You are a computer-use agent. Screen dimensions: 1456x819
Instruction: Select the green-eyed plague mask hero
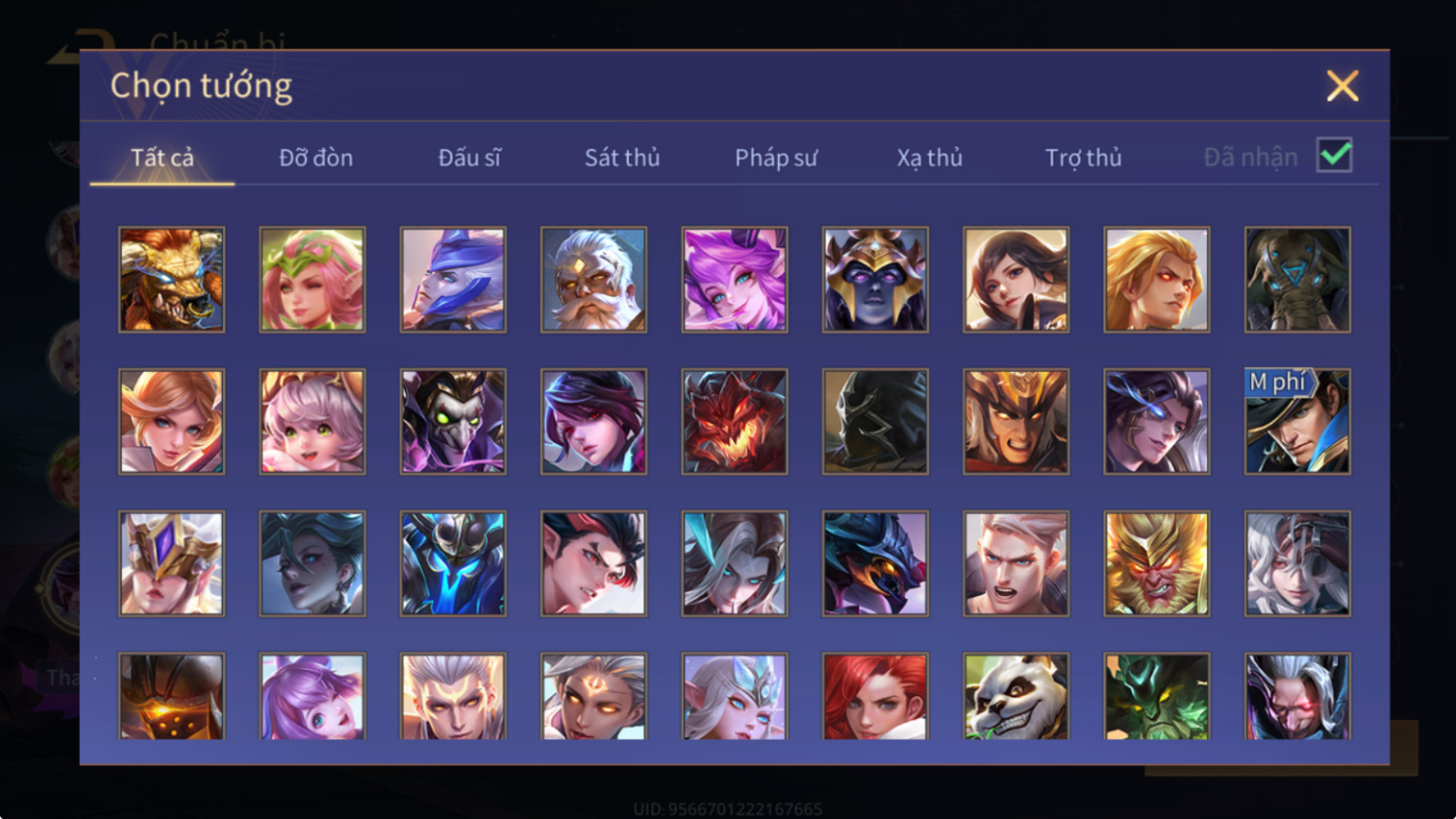pyautogui.click(x=453, y=421)
